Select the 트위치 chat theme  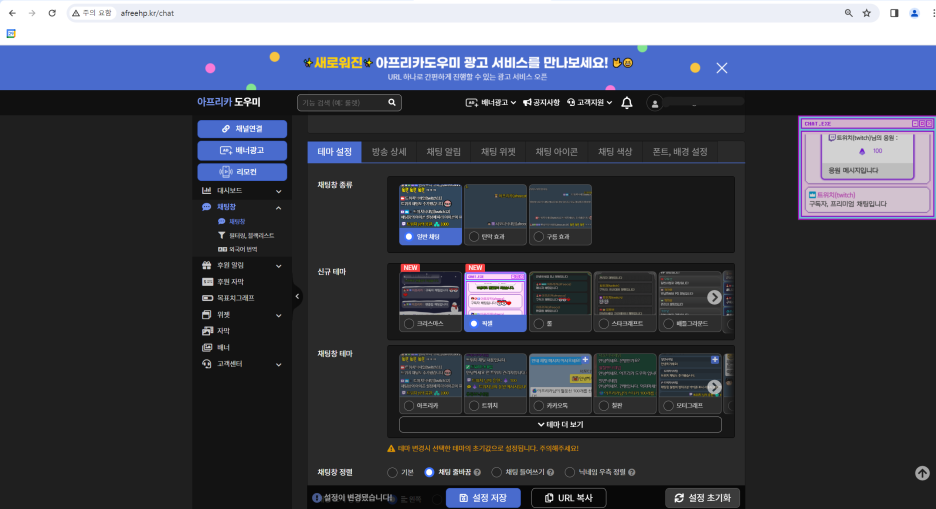point(495,383)
